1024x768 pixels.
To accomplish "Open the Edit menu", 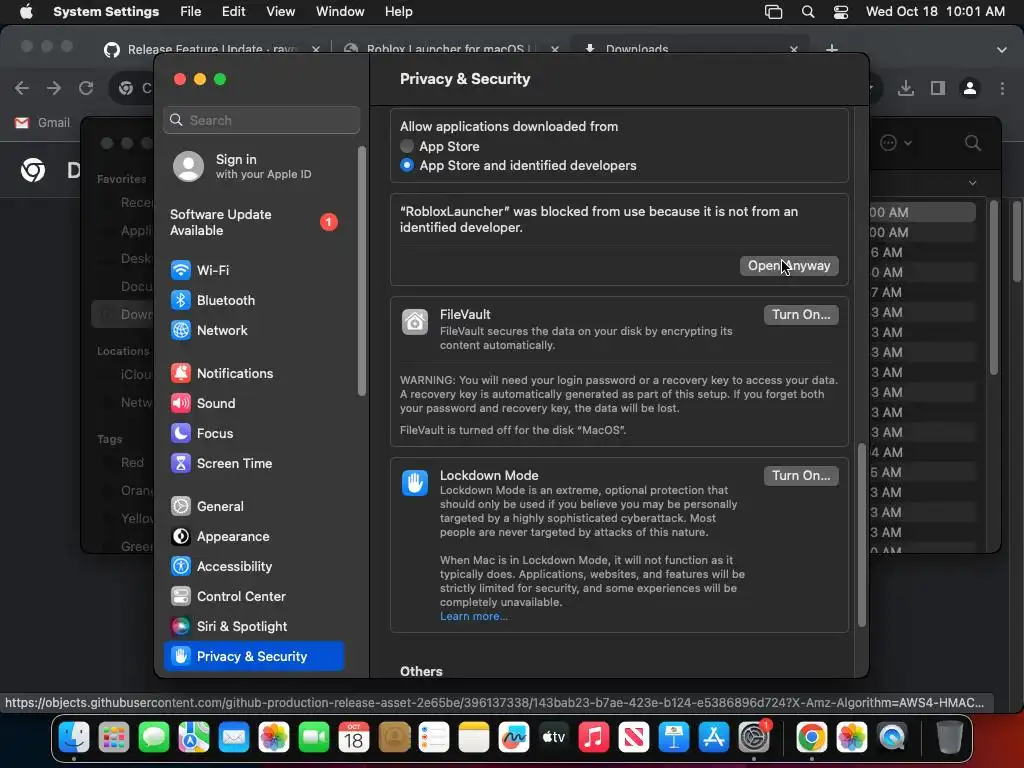I will coord(233,11).
